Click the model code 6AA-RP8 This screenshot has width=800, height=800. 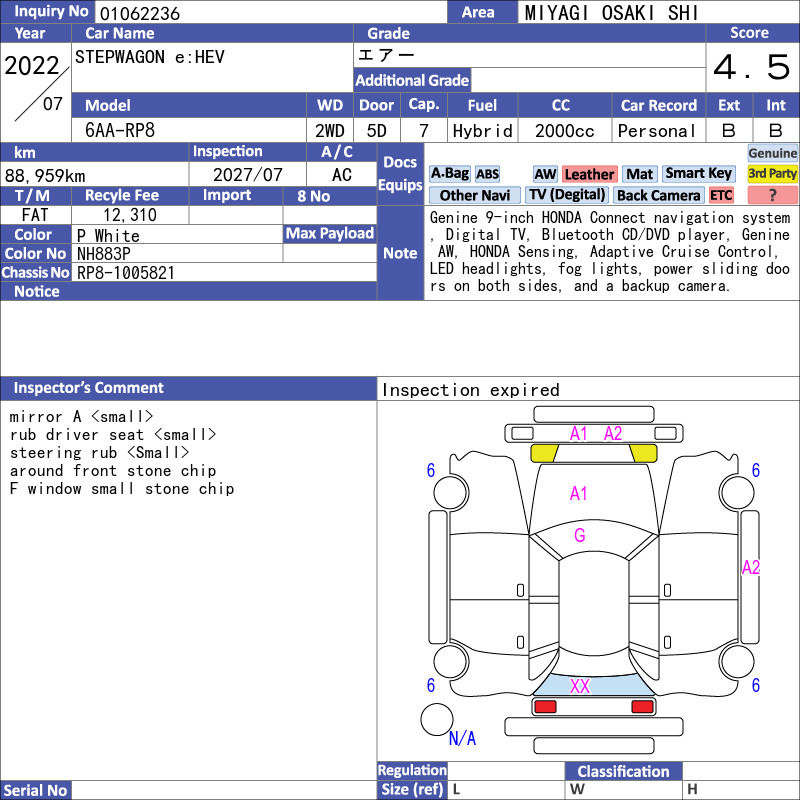[120, 131]
